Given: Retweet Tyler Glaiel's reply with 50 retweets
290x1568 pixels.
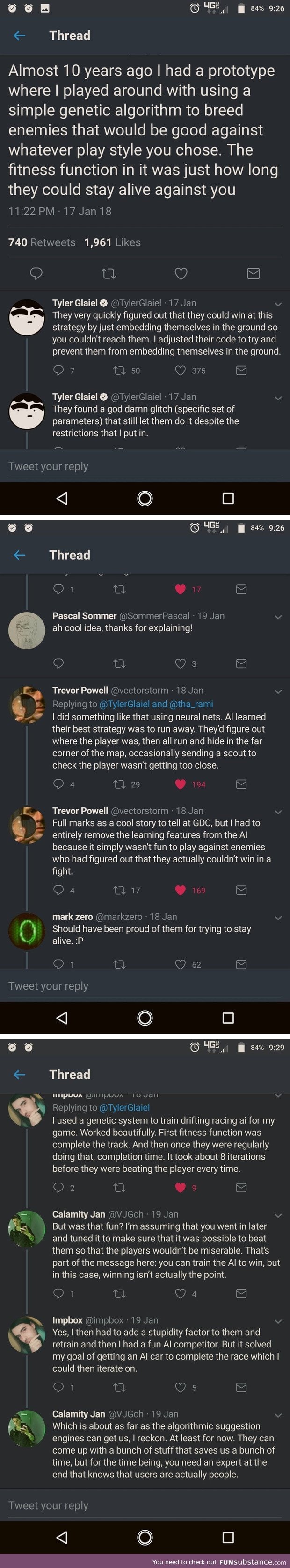Looking at the screenshot, I should click(119, 370).
